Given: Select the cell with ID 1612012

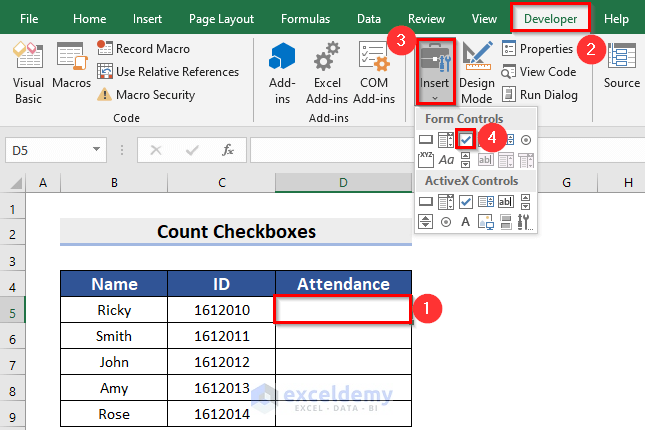Looking at the screenshot, I should point(222,362).
